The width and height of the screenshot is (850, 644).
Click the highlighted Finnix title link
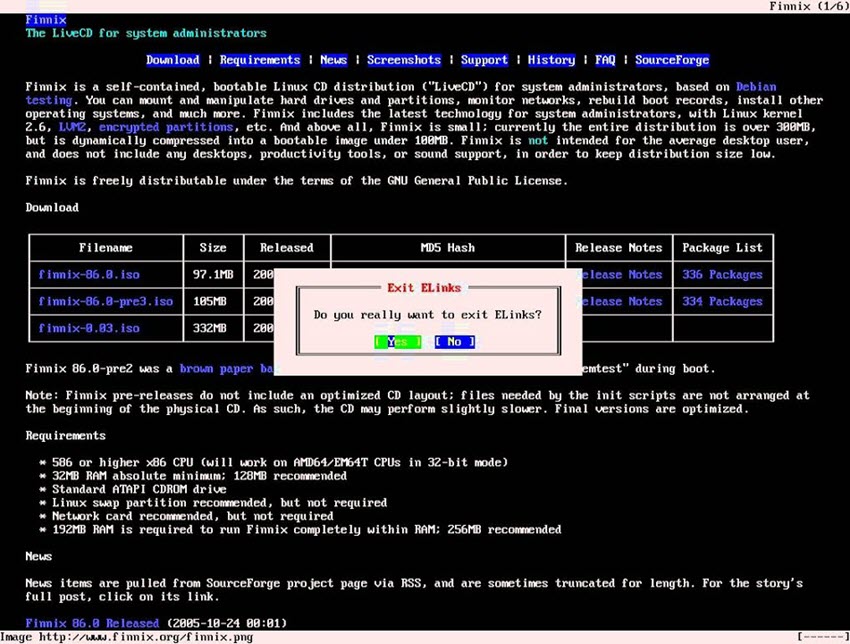point(46,20)
